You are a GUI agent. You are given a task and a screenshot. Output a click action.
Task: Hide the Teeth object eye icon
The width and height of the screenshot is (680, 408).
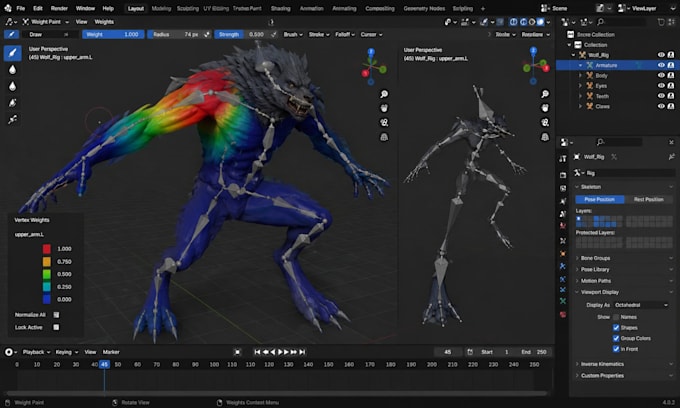[x=661, y=96]
